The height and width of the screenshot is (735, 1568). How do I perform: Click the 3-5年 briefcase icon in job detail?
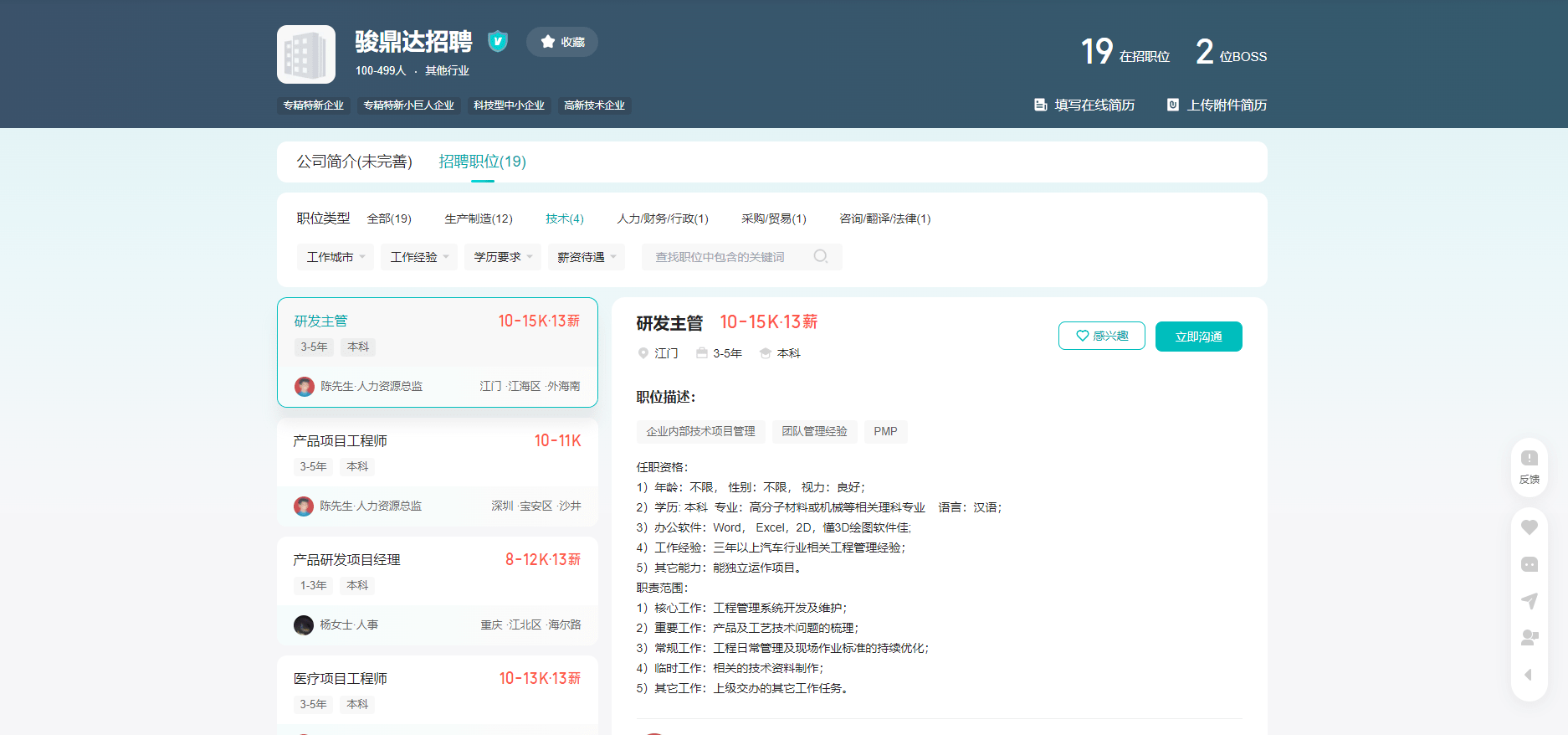click(702, 353)
